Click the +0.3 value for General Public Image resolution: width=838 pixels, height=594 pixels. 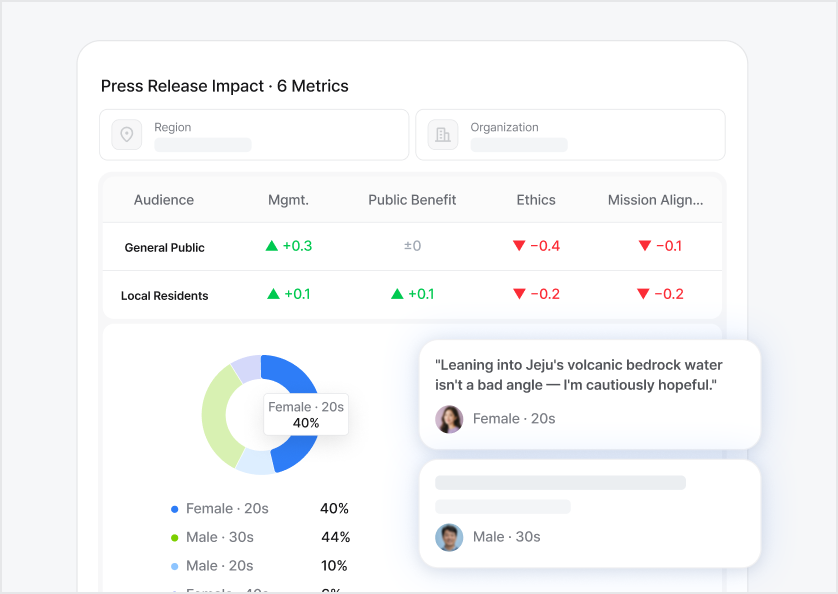[x=297, y=246]
